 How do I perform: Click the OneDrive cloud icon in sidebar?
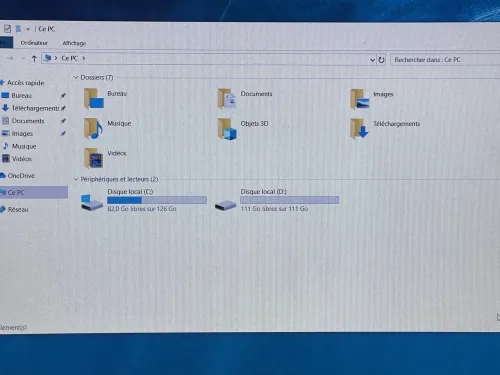click(3, 175)
